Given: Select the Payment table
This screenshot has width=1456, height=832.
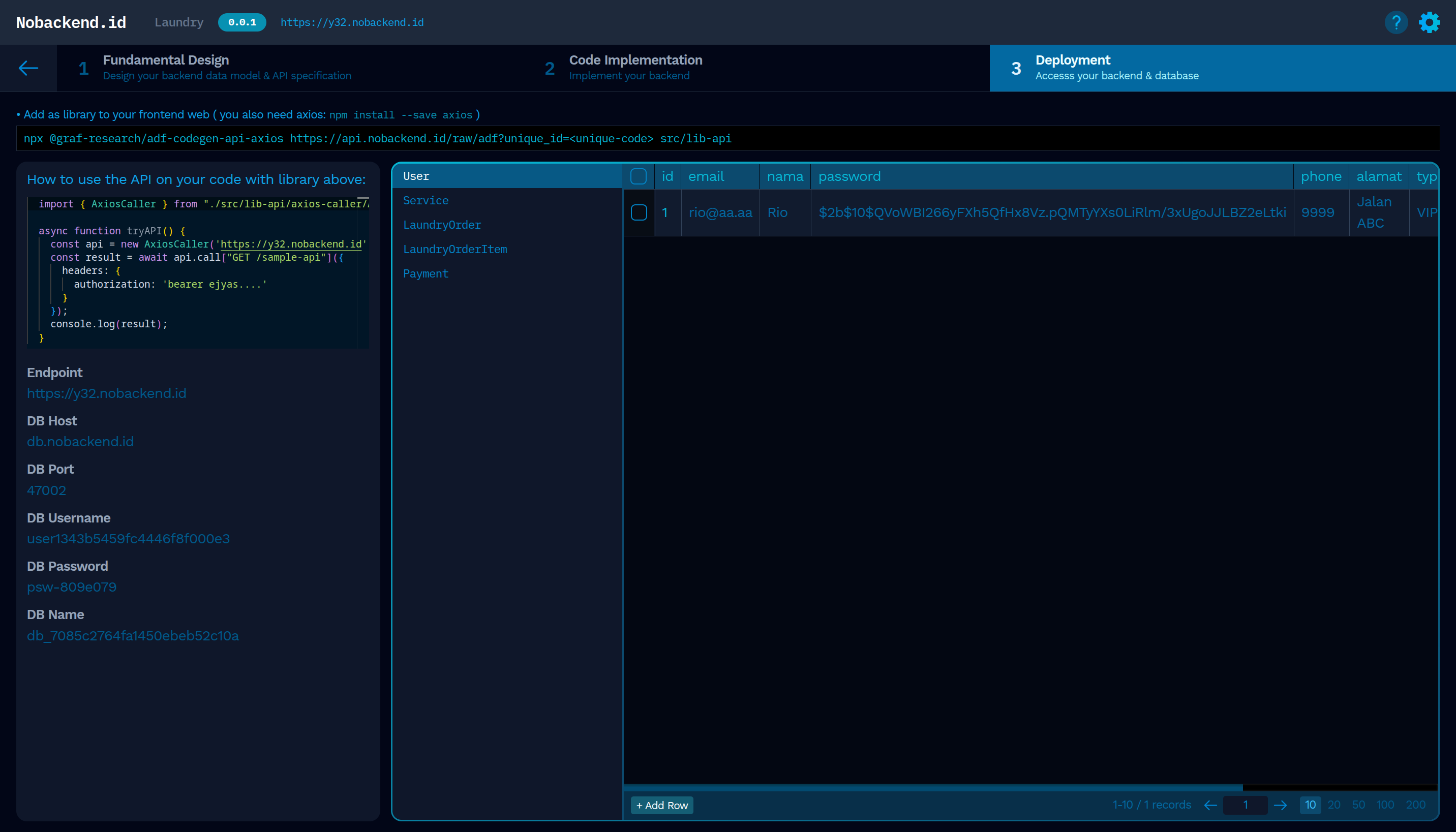Looking at the screenshot, I should click(x=426, y=274).
